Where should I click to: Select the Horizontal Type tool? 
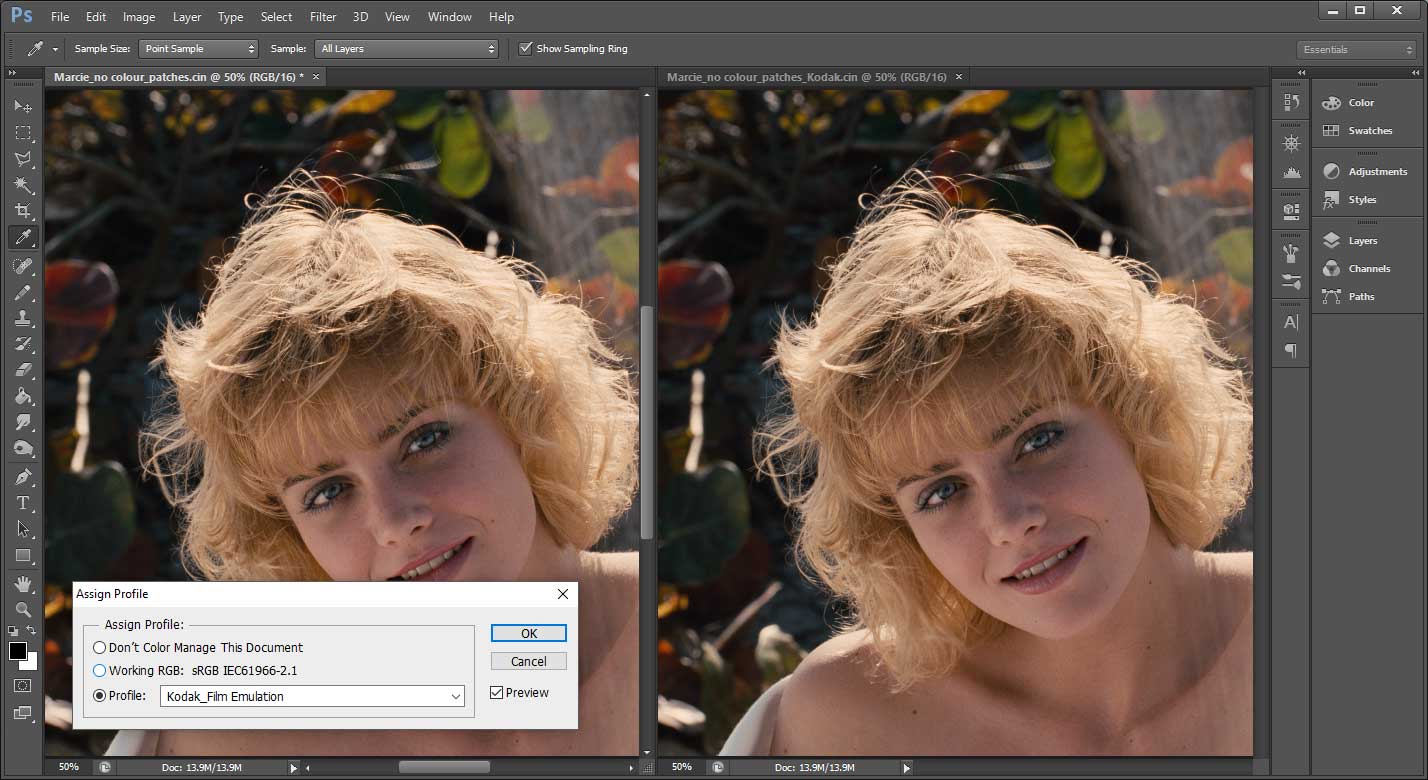tap(23, 503)
